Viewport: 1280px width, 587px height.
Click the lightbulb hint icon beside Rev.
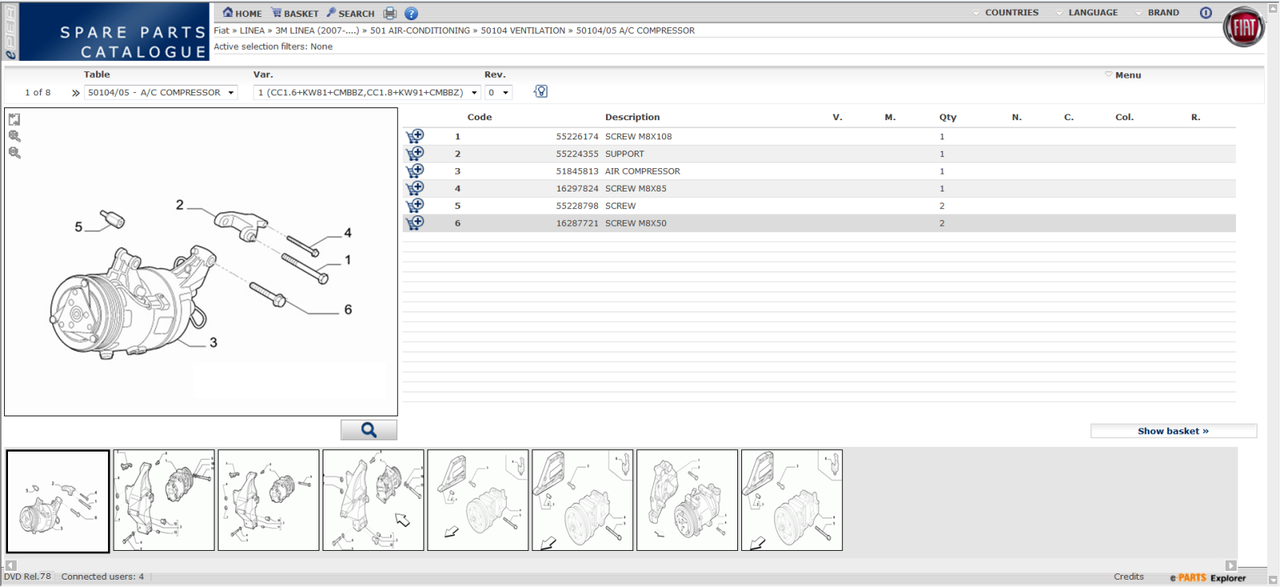(x=540, y=92)
